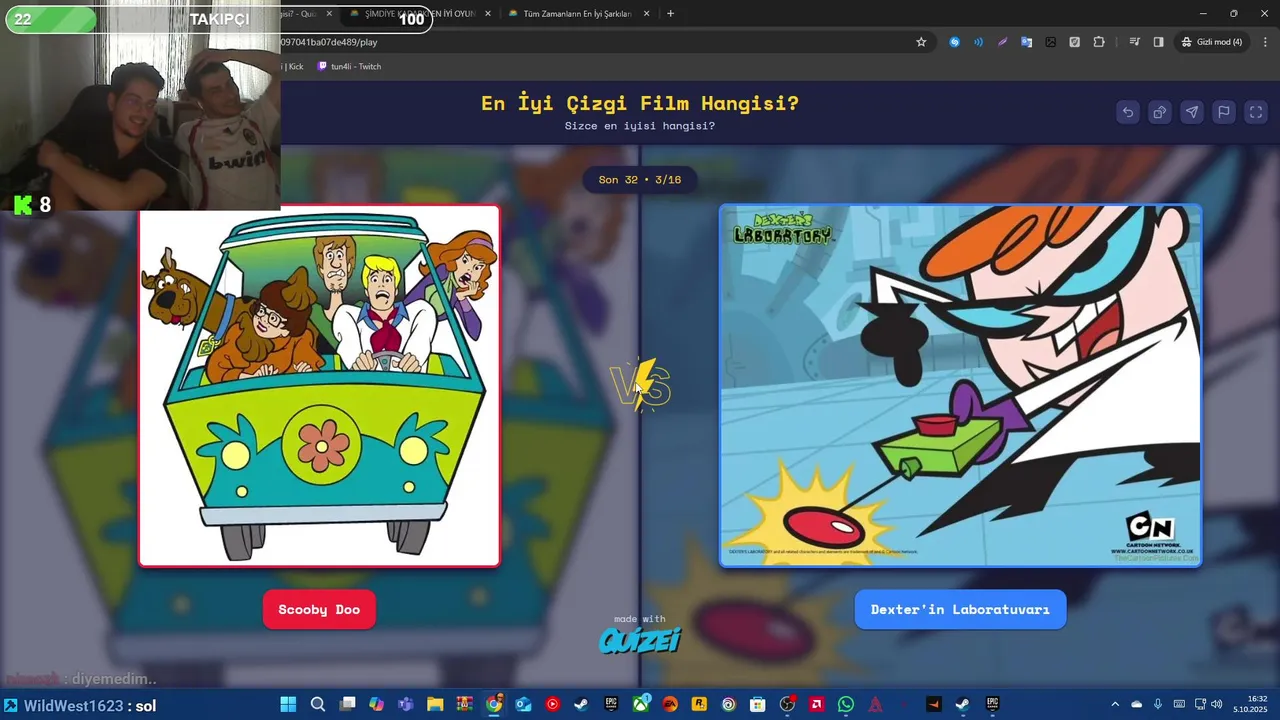Click the blue sound-wave extension icon
The height and width of the screenshot is (720, 1280).
[x=978, y=42]
